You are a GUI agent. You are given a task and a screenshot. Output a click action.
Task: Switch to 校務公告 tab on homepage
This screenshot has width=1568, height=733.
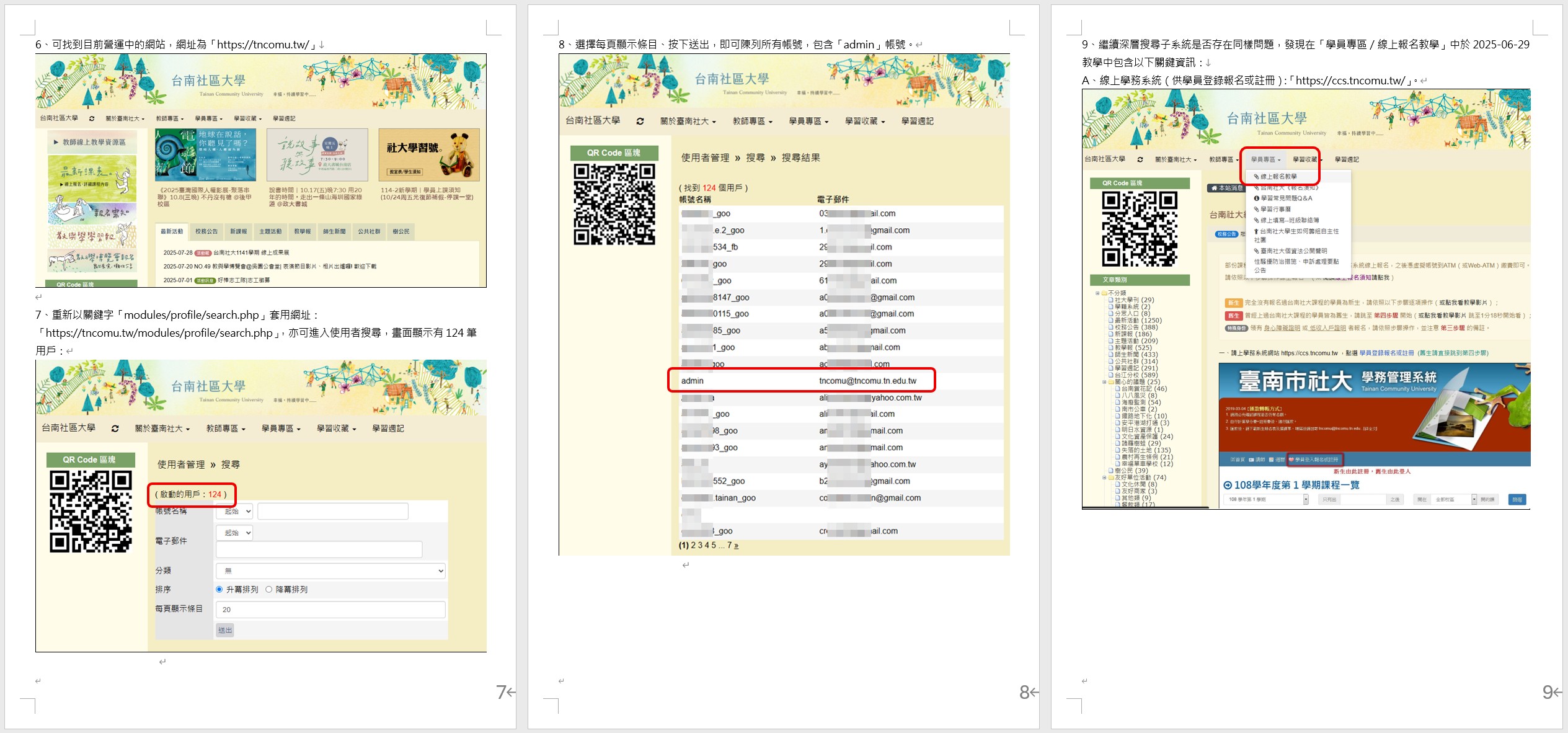pos(206,231)
